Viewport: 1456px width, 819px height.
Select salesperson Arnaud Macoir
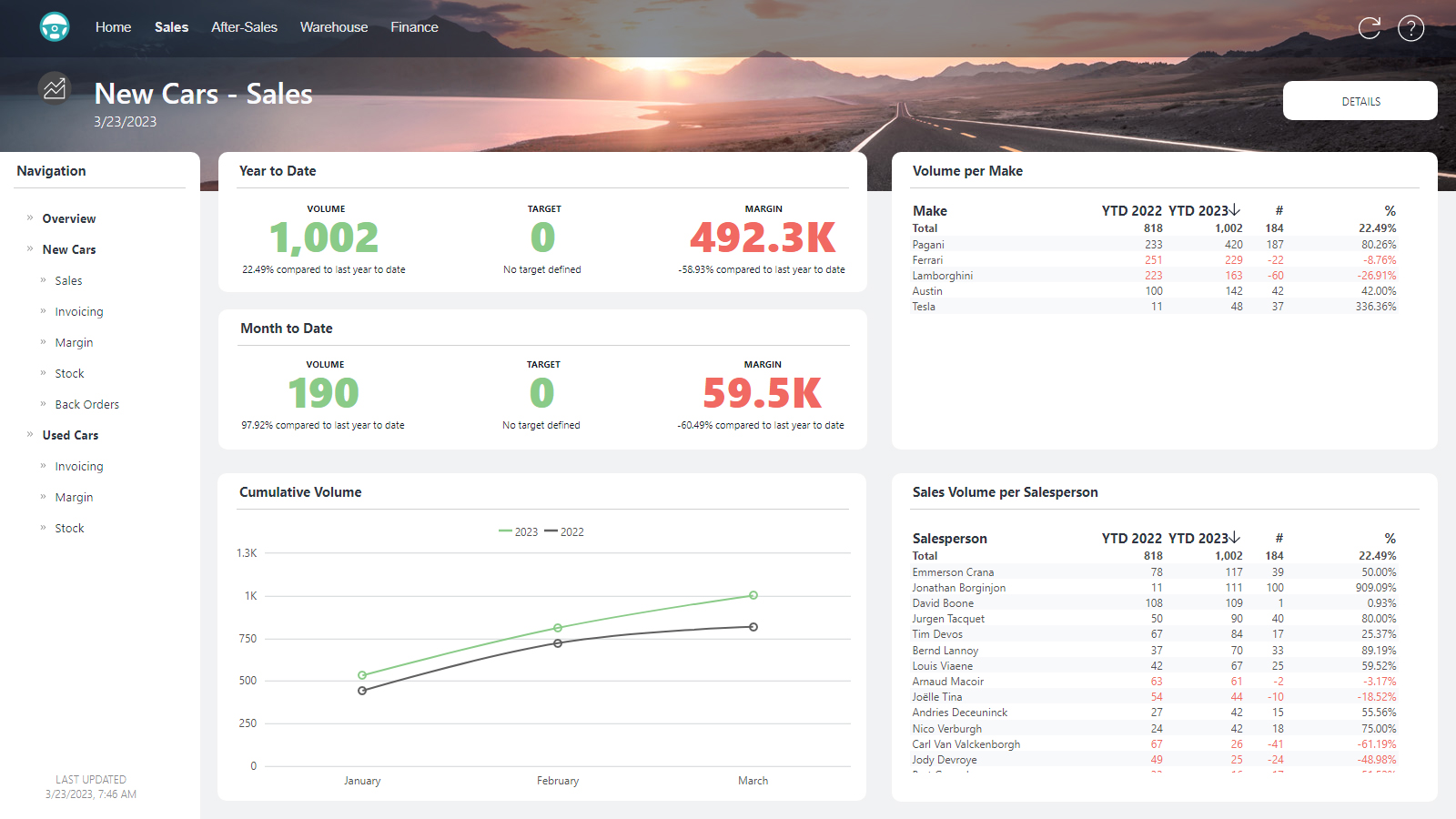1154,681
